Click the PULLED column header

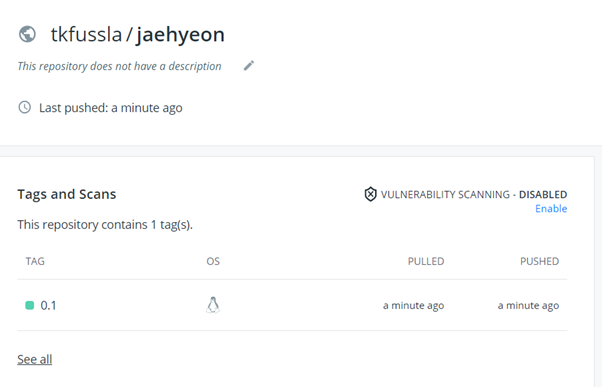[426, 261]
